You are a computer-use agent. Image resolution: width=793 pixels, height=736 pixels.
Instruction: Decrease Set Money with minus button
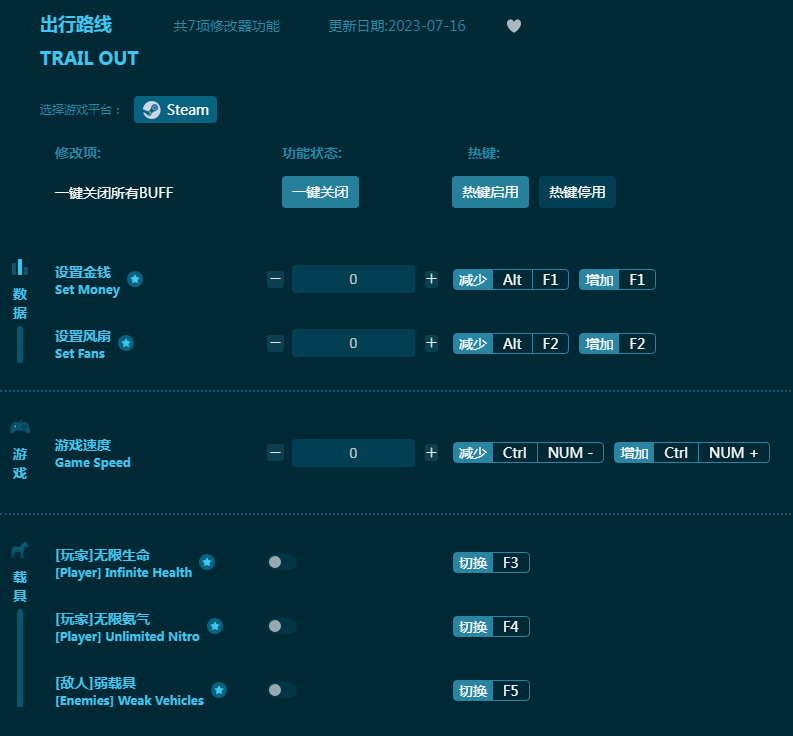click(x=276, y=279)
